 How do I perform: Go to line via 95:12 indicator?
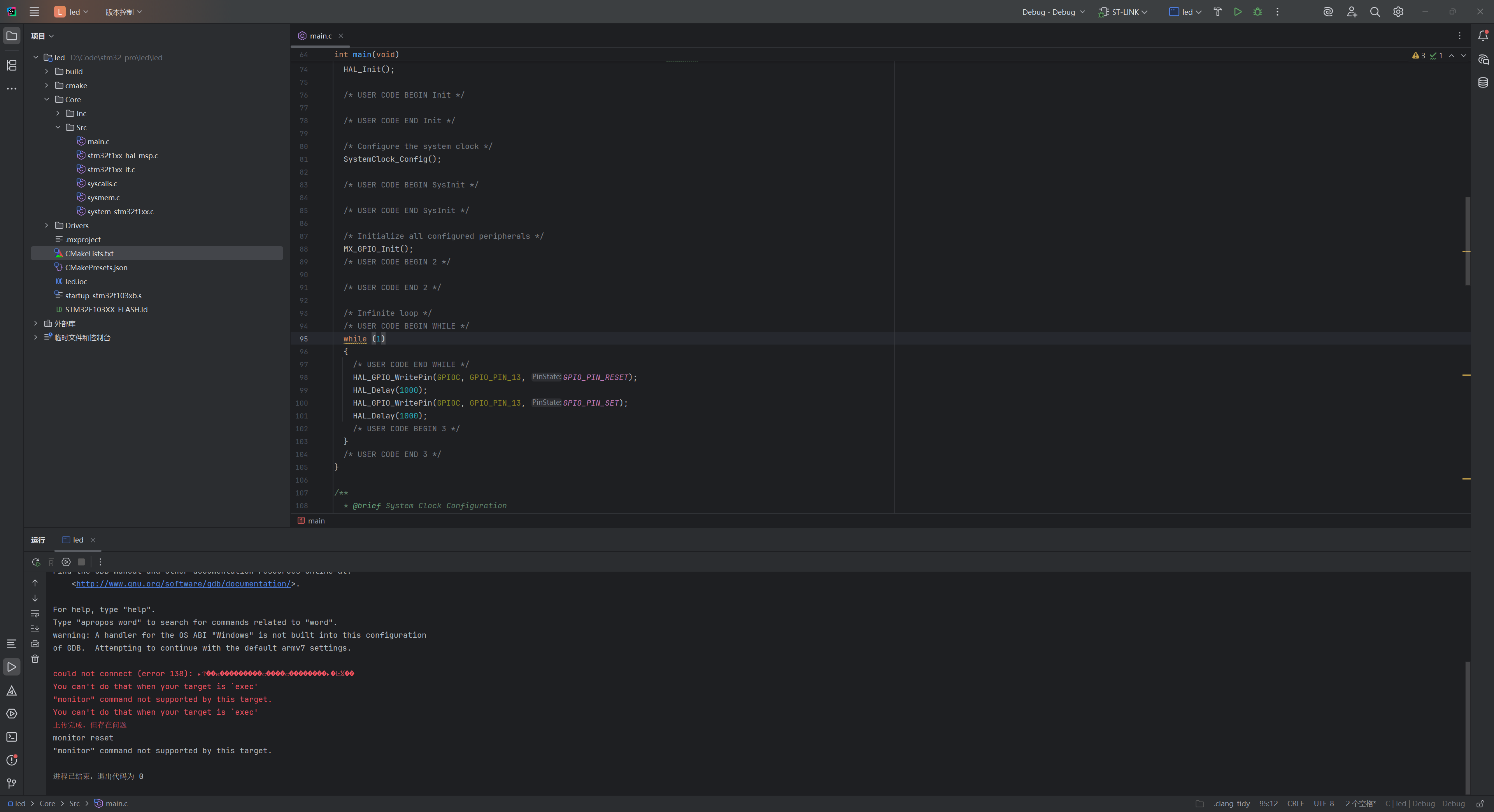coord(1268,803)
